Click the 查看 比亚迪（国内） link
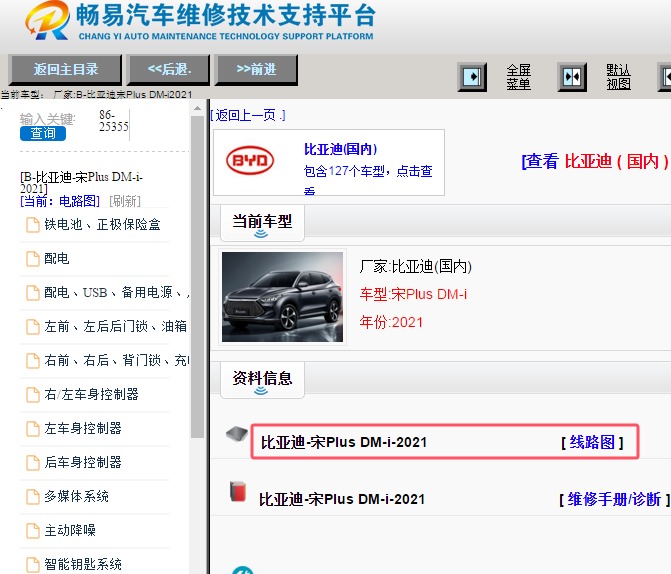 pyautogui.click(x=596, y=161)
